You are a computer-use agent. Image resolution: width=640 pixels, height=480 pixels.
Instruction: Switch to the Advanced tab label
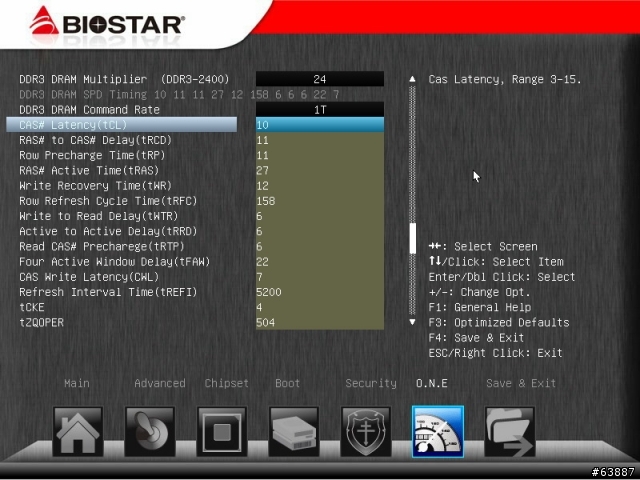160,383
